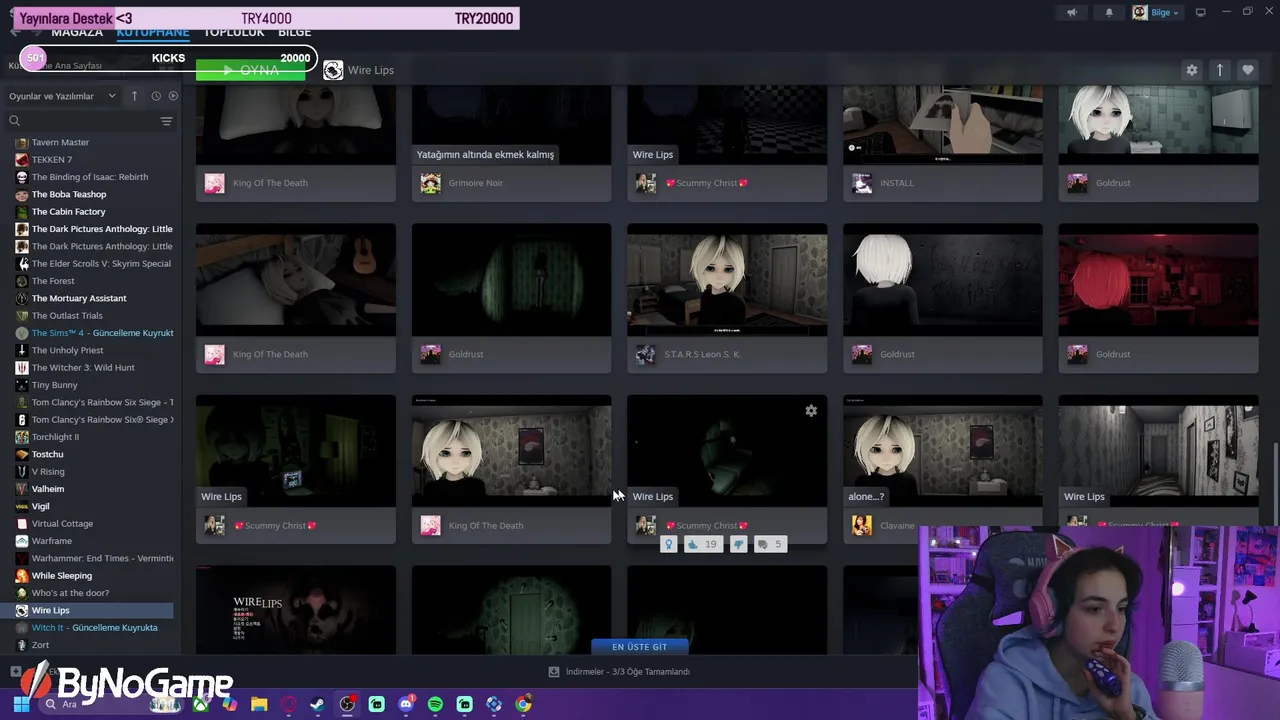Screen dimensions: 1280x720
Task: Open Google Chrome from the taskbar
Action: [523, 704]
